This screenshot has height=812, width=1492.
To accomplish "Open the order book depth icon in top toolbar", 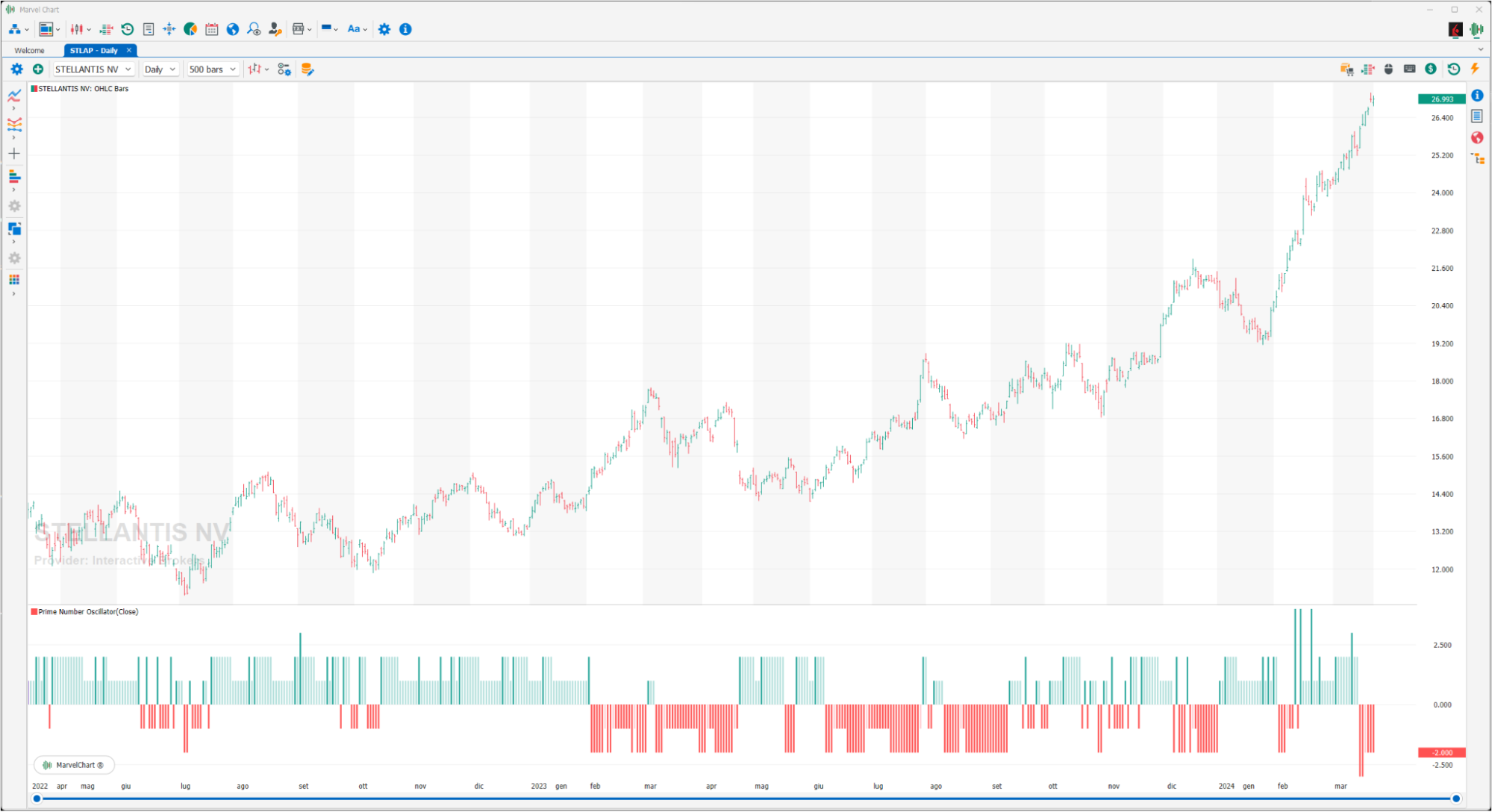I will coord(106,29).
